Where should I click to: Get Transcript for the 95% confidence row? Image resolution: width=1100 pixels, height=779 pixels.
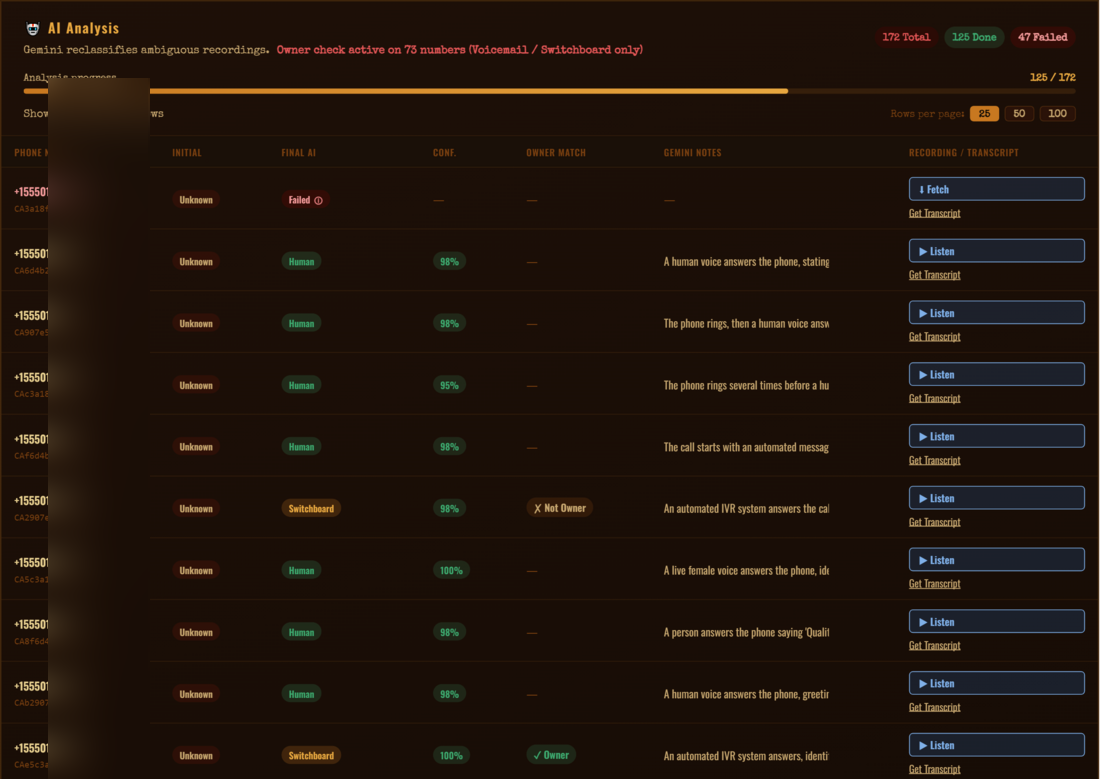click(934, 399)
